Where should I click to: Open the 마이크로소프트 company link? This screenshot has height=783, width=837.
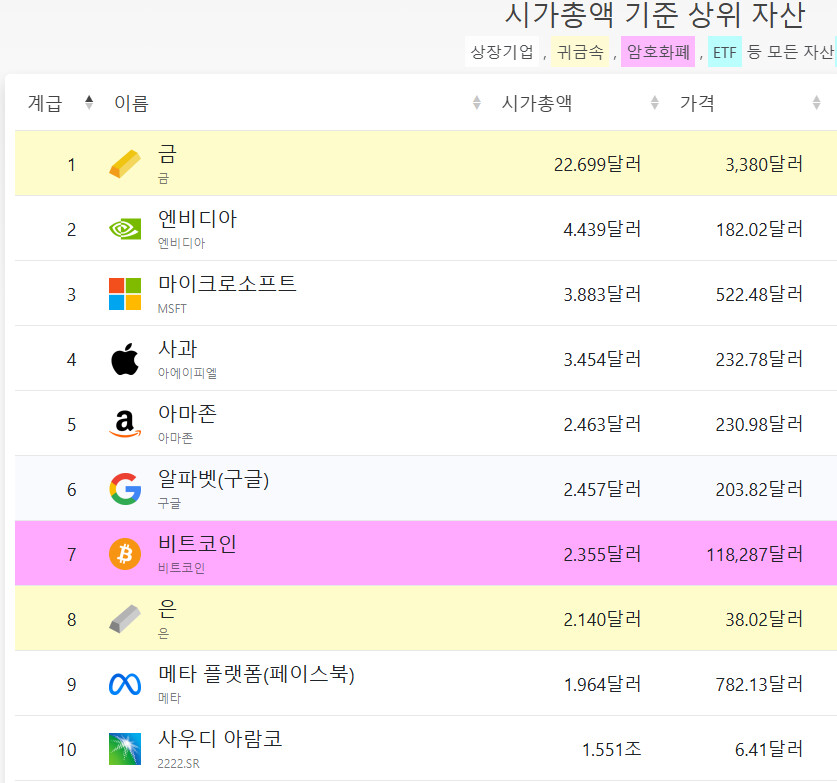227,284
